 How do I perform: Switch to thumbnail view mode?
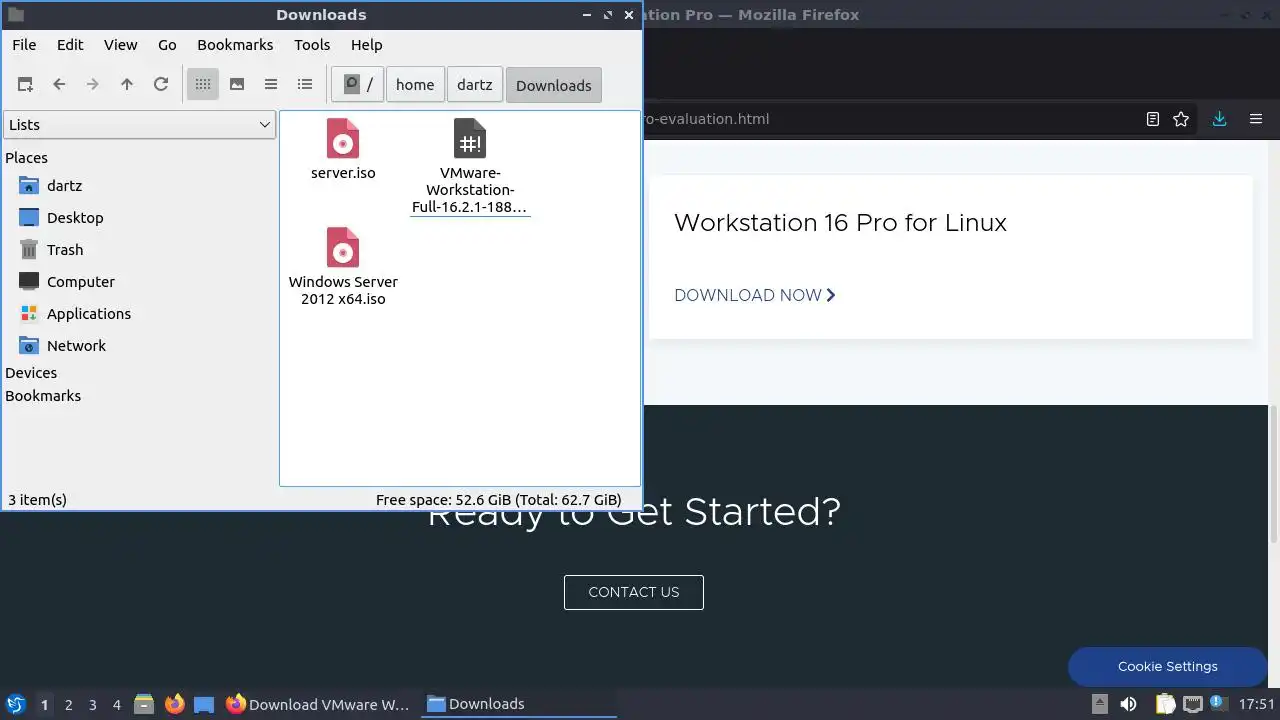237,85
